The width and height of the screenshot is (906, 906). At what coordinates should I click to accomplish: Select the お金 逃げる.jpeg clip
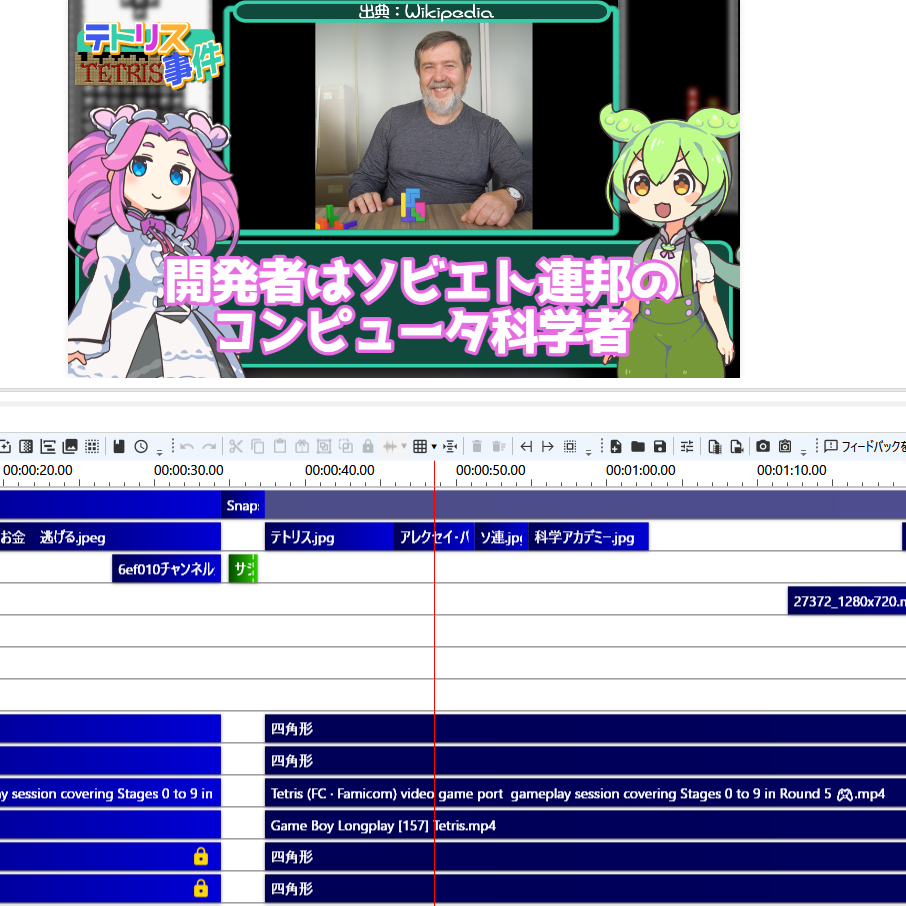(110, 537)
